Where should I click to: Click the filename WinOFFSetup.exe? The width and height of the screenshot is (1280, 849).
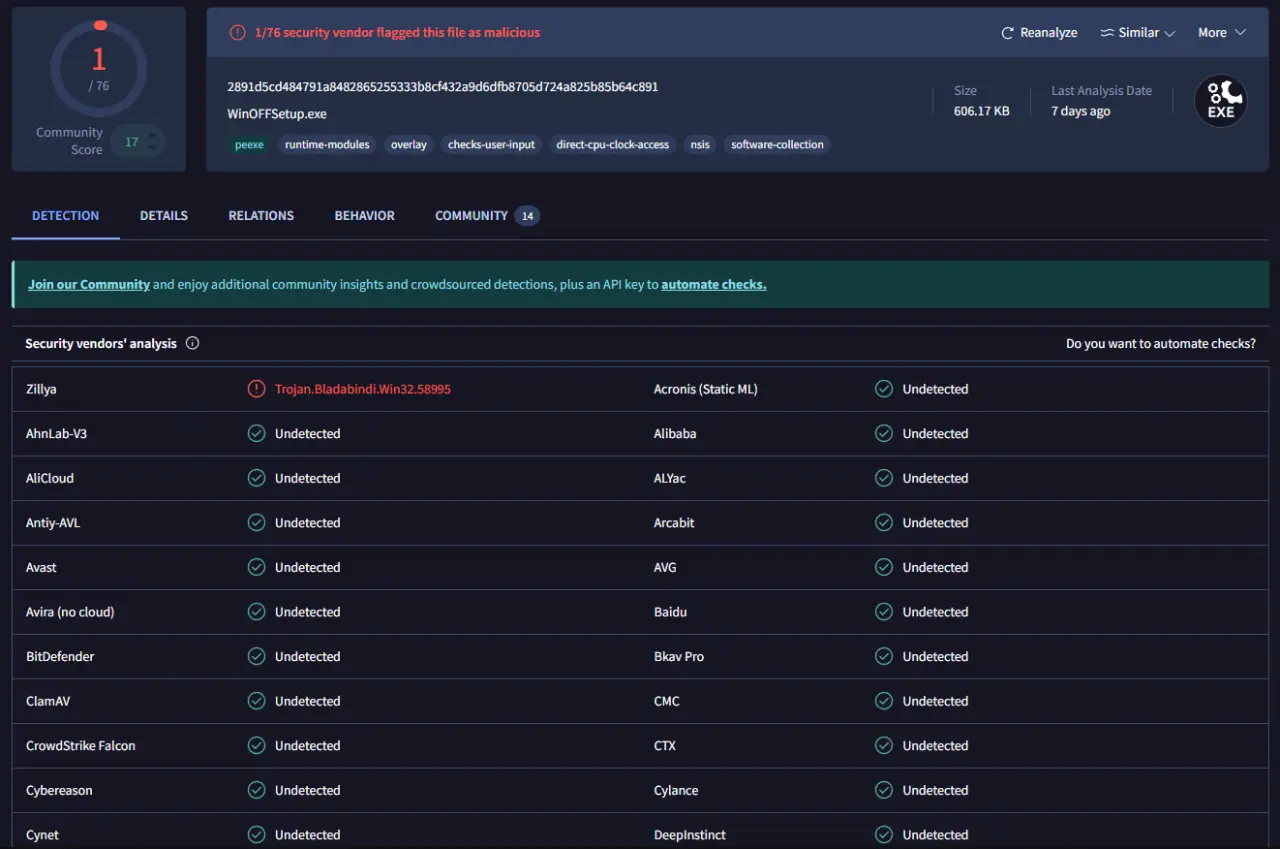(277, 114)
